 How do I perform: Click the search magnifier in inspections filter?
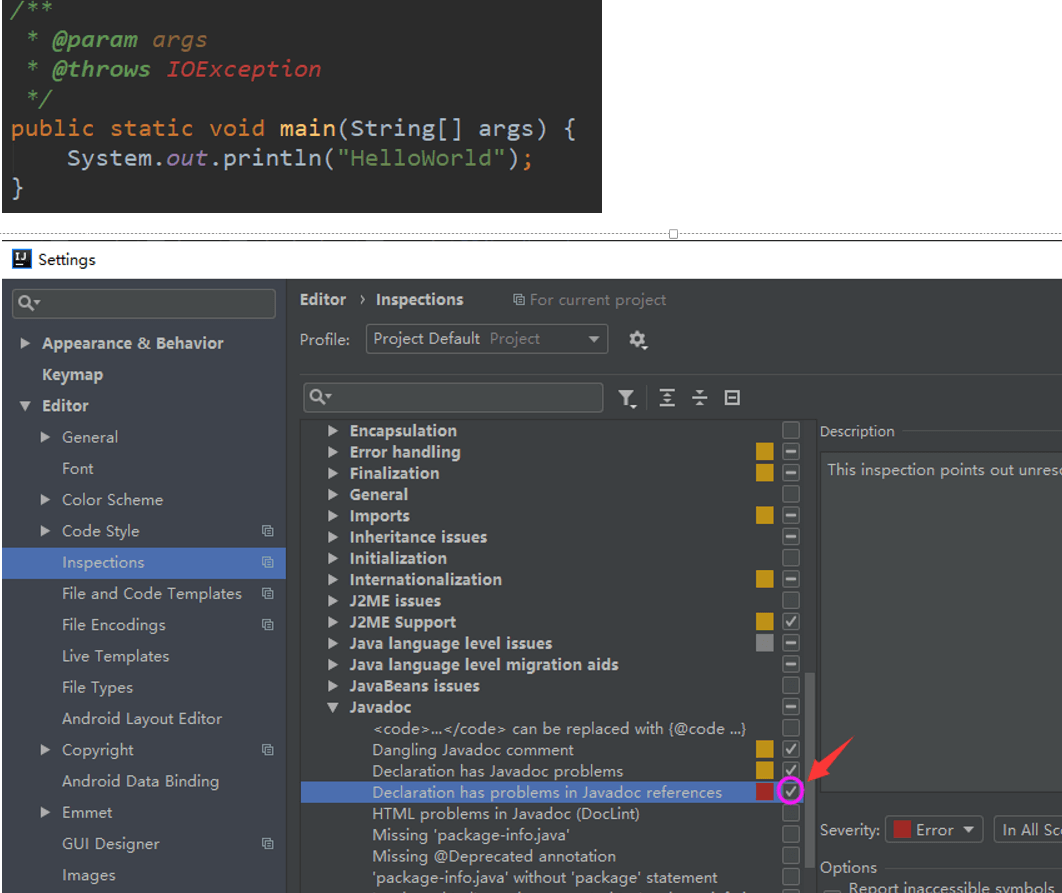click(x=320, y=397)
